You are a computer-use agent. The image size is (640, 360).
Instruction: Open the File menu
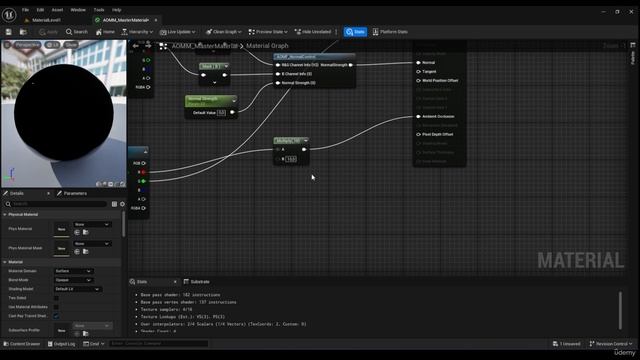[x=25, y=10]
